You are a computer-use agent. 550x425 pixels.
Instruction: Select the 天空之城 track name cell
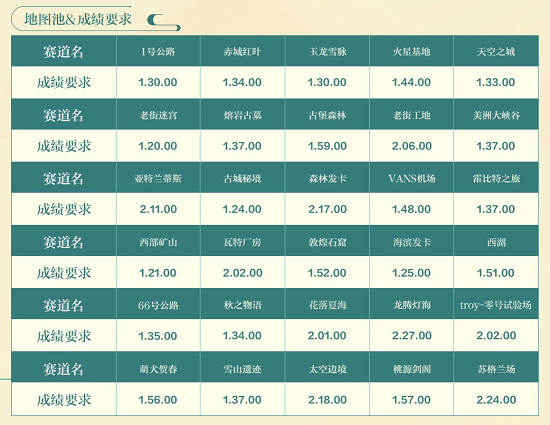(x=496, y=52)
